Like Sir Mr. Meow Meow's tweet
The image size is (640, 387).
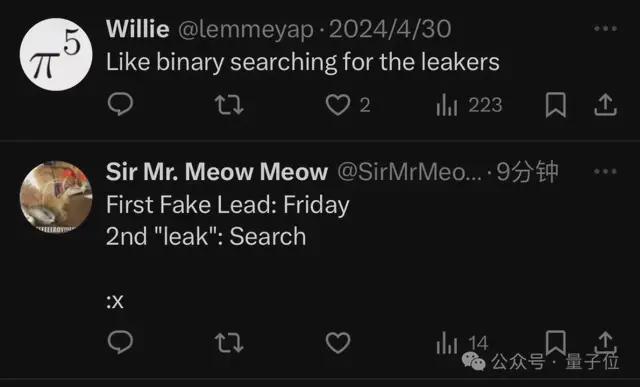pos(338,343)
